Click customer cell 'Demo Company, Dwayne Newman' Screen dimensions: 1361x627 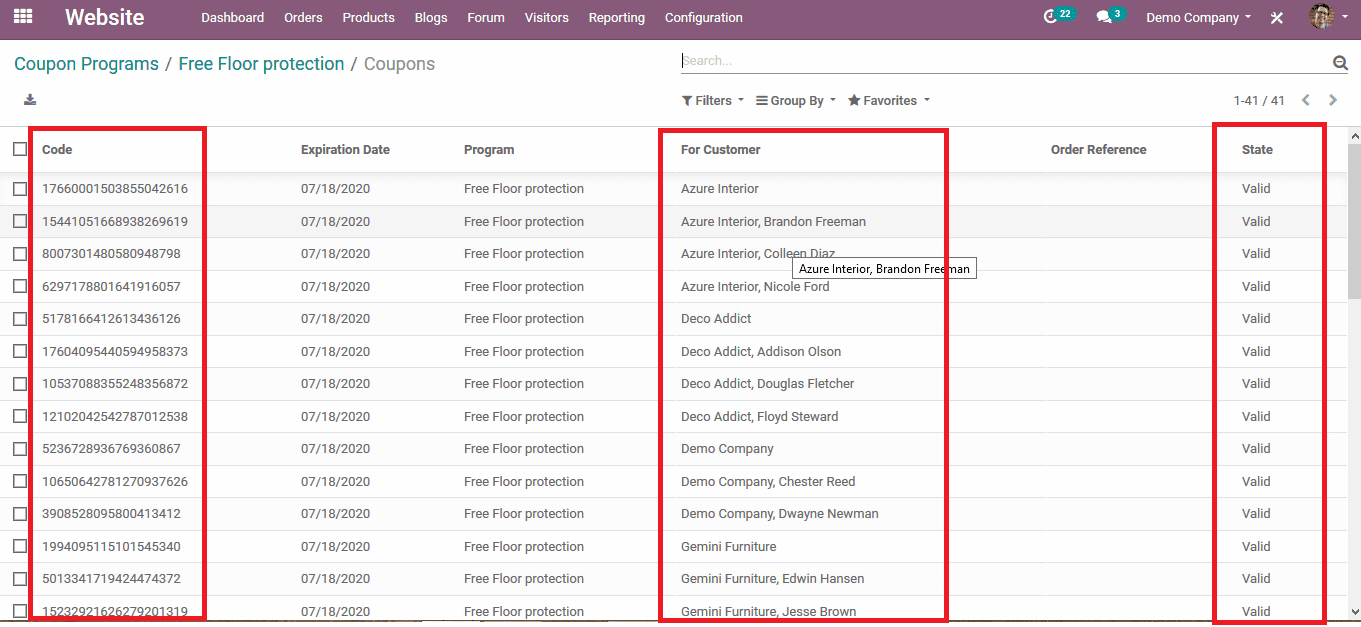tap(779, 513)
